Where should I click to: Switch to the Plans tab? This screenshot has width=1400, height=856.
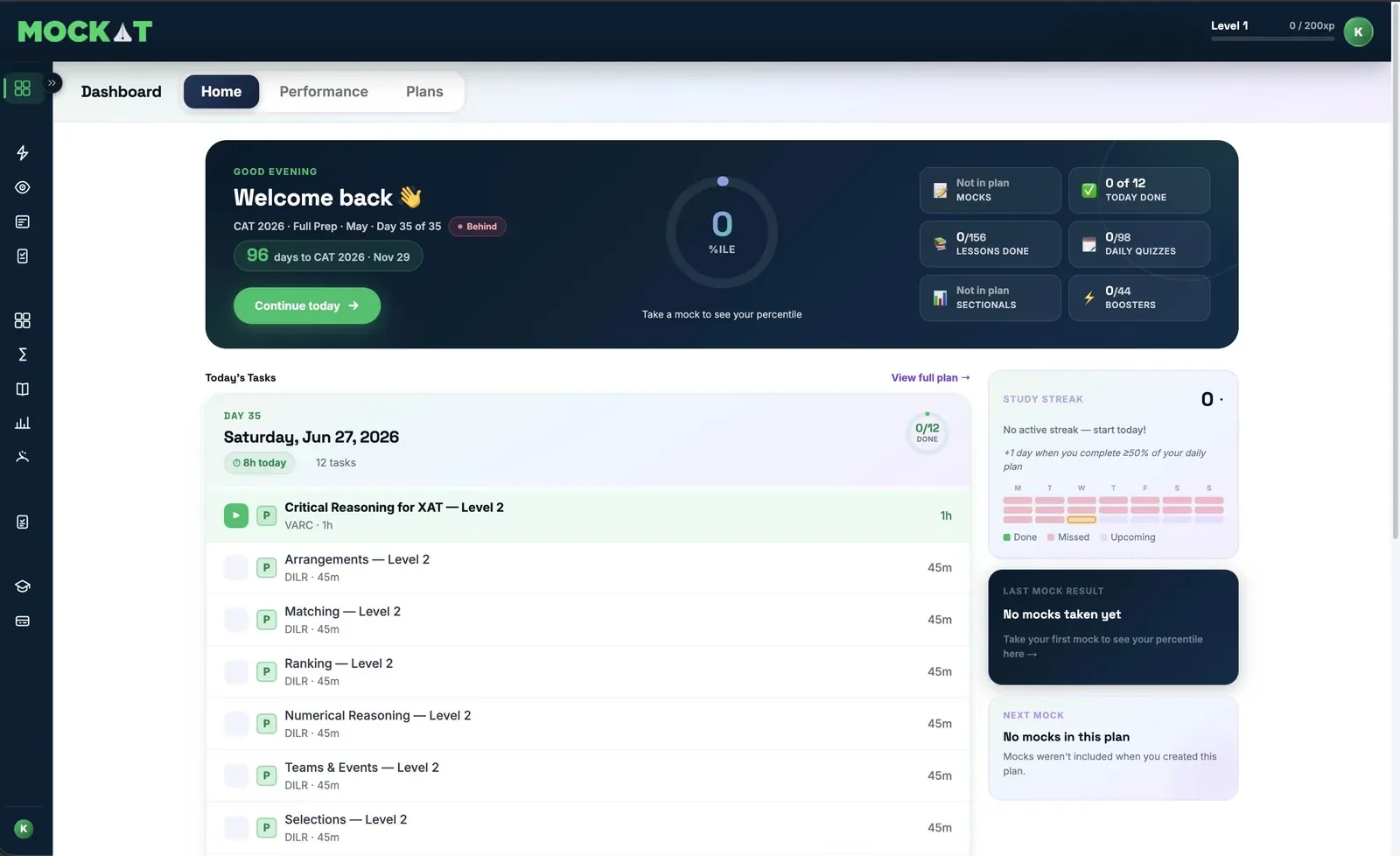click(x=424, y=92)
